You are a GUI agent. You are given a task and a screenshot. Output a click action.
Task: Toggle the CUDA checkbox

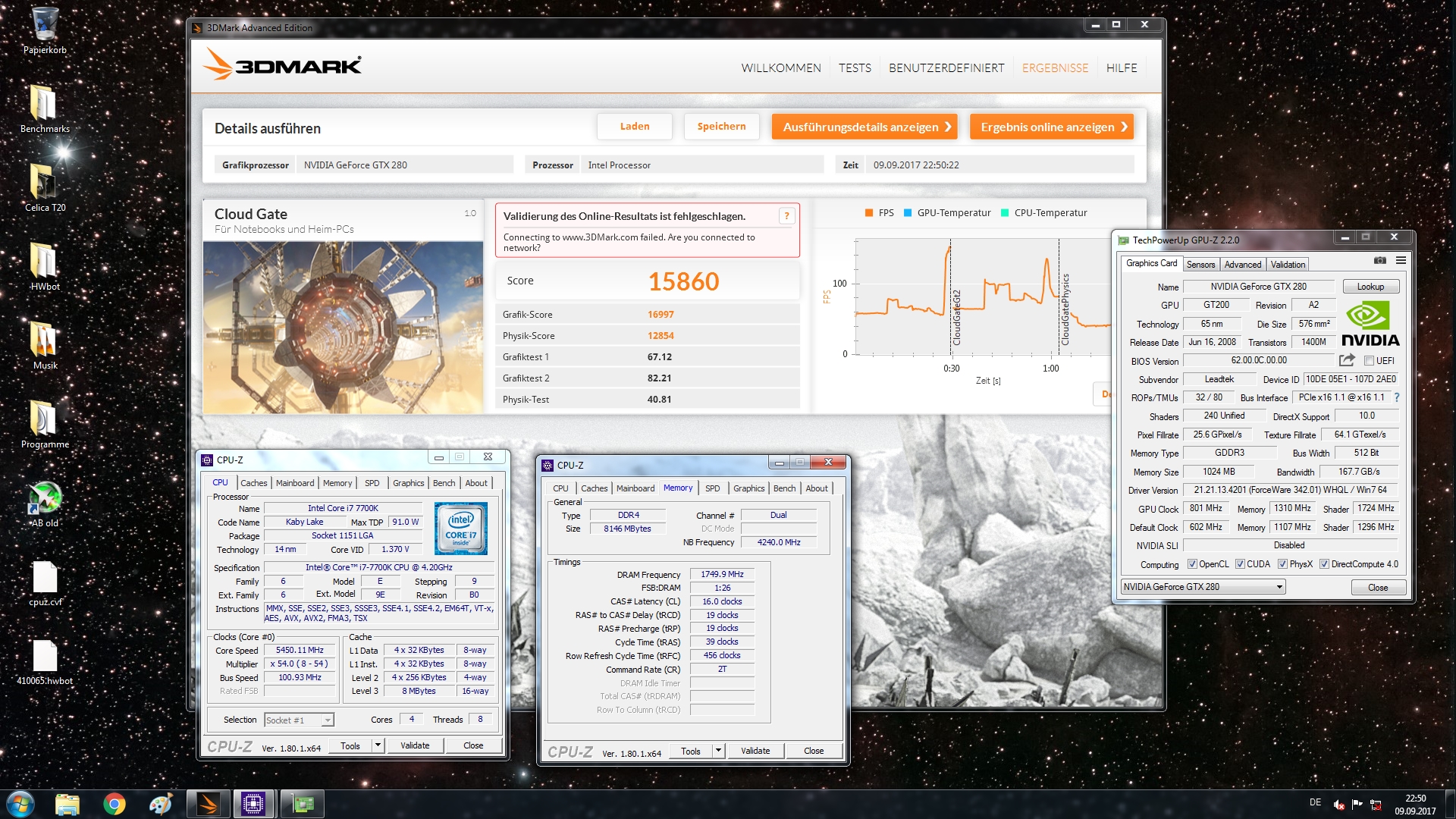point(1240,564)
